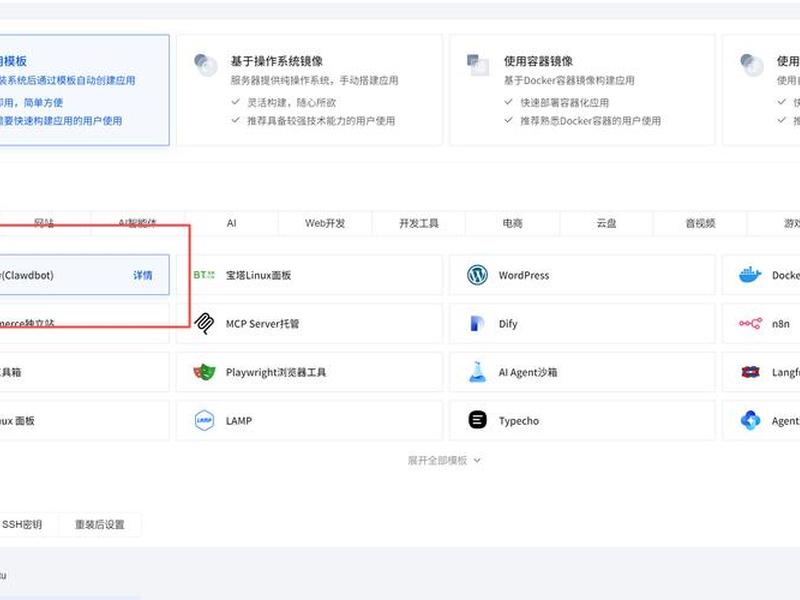Select the 音视频 category tab
Image resolution: width=800 pixels, height=600 pixels.
click(x=700, y=223)
